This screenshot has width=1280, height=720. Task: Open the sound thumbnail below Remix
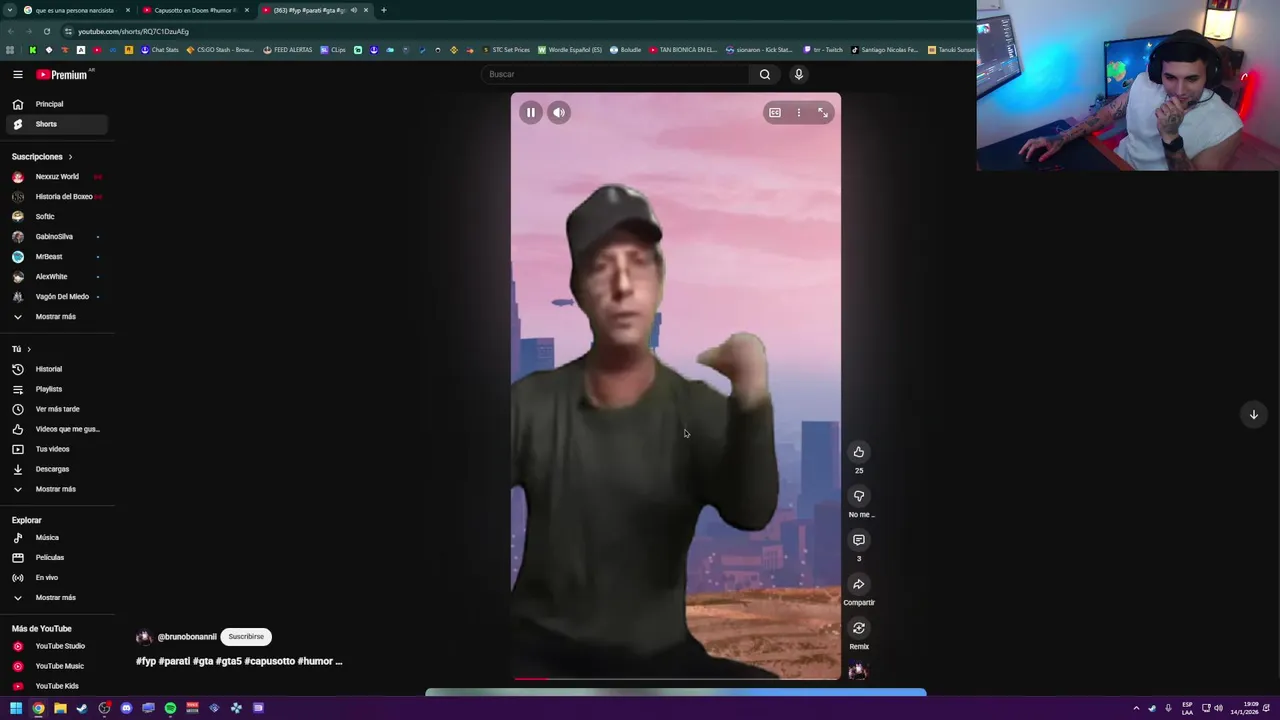[857, 671]
